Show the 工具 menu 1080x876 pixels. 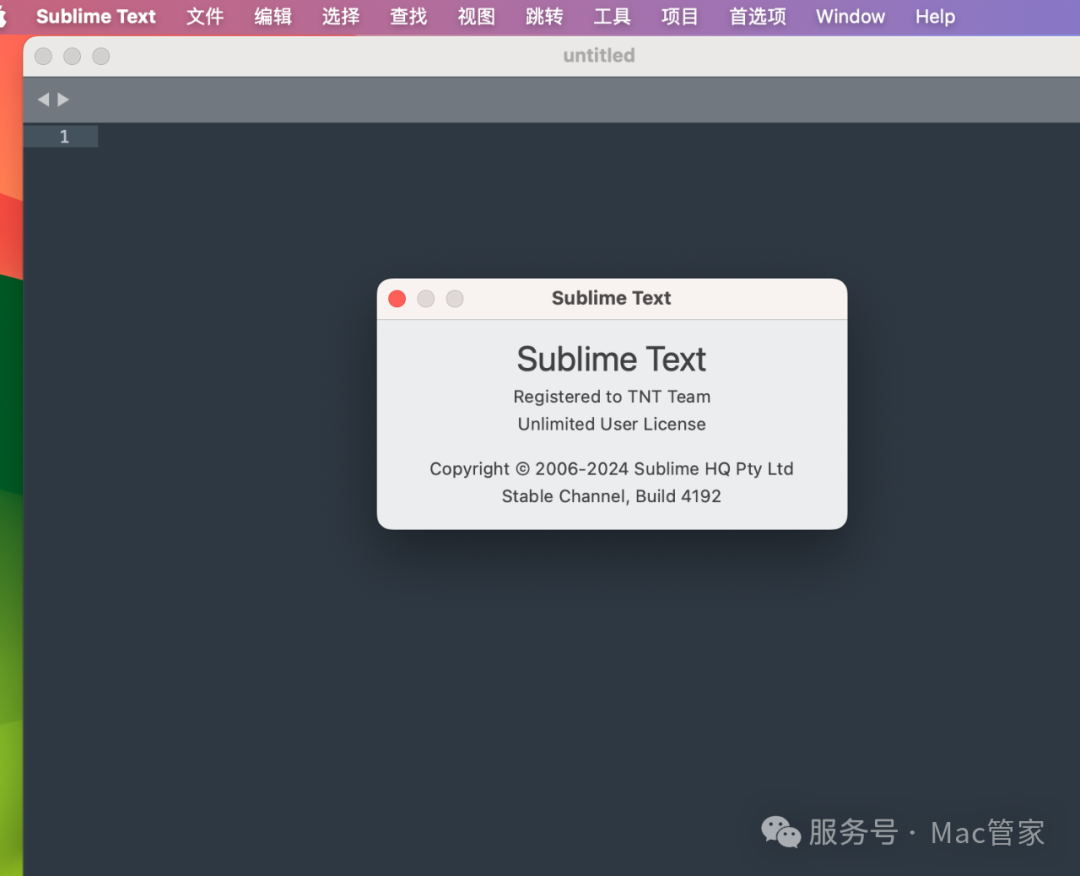tap(612, 17)
